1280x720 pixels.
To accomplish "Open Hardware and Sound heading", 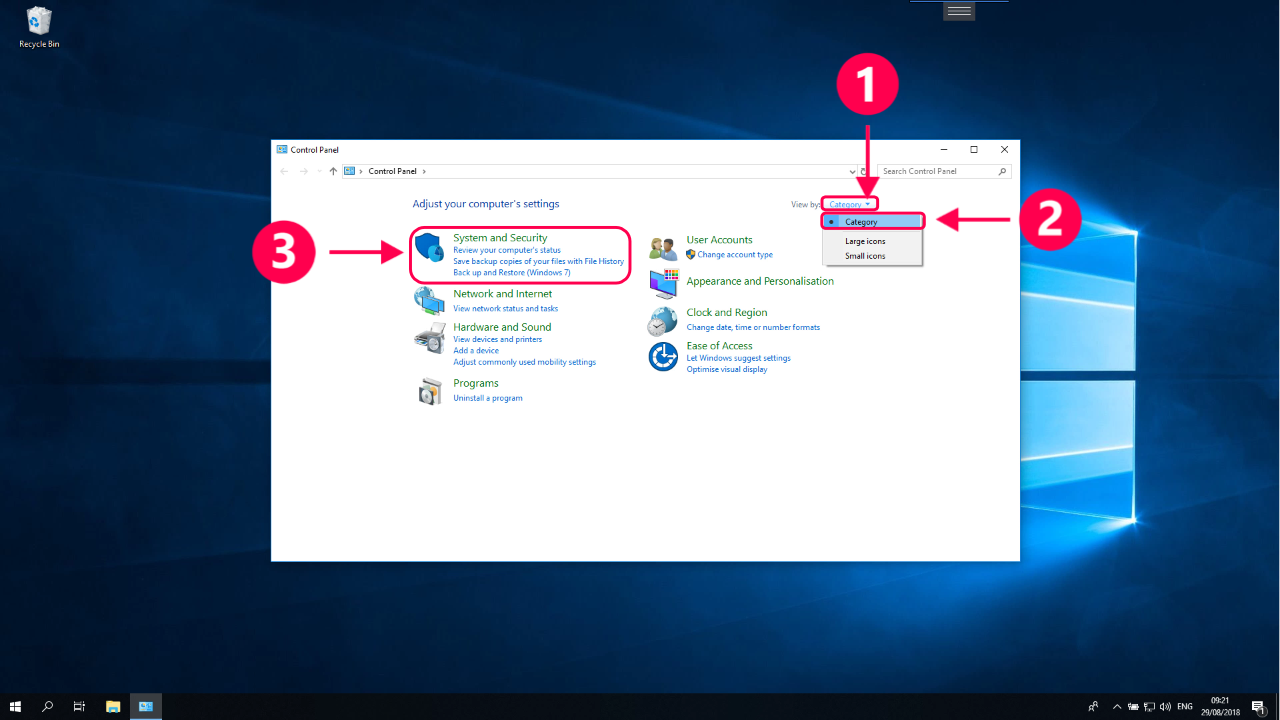I will [x=502, y=327].
